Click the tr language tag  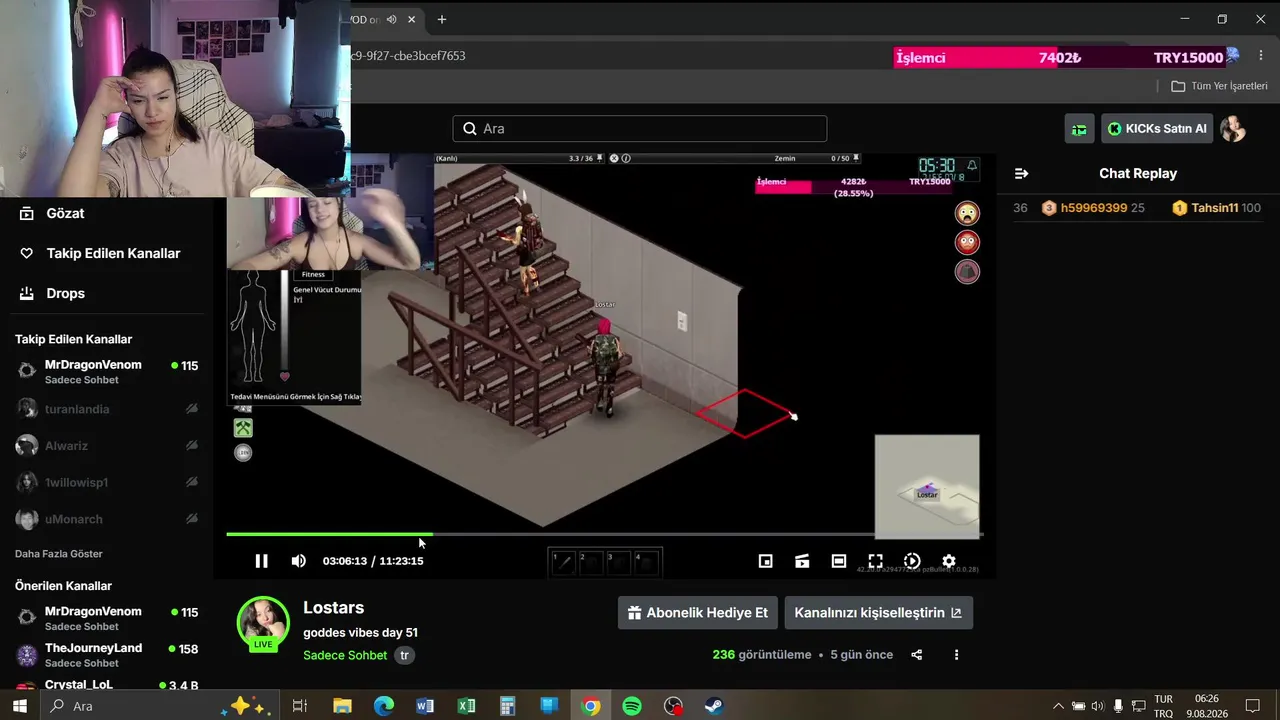click(x=404, y=656)
